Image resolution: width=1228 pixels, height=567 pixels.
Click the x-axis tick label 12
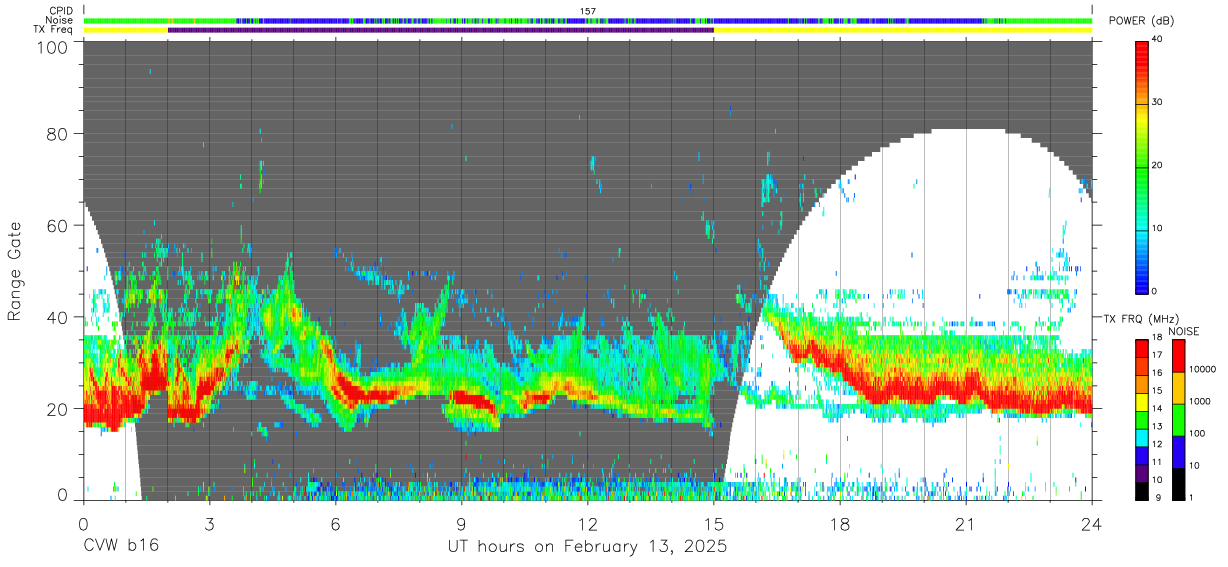click(587, 524)
